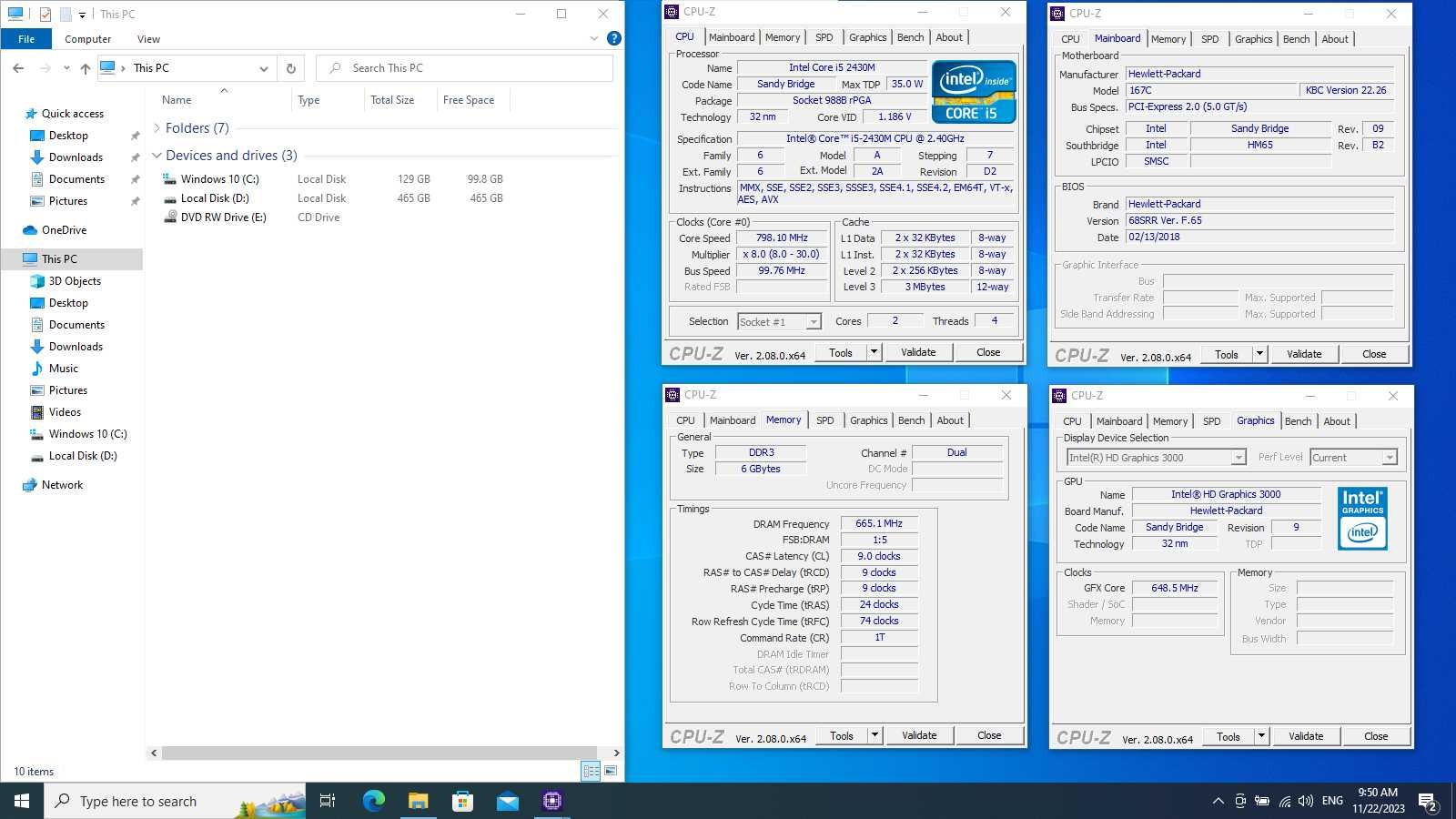Open notification center icon
1456x819 pixels.
click(1428, 801)
